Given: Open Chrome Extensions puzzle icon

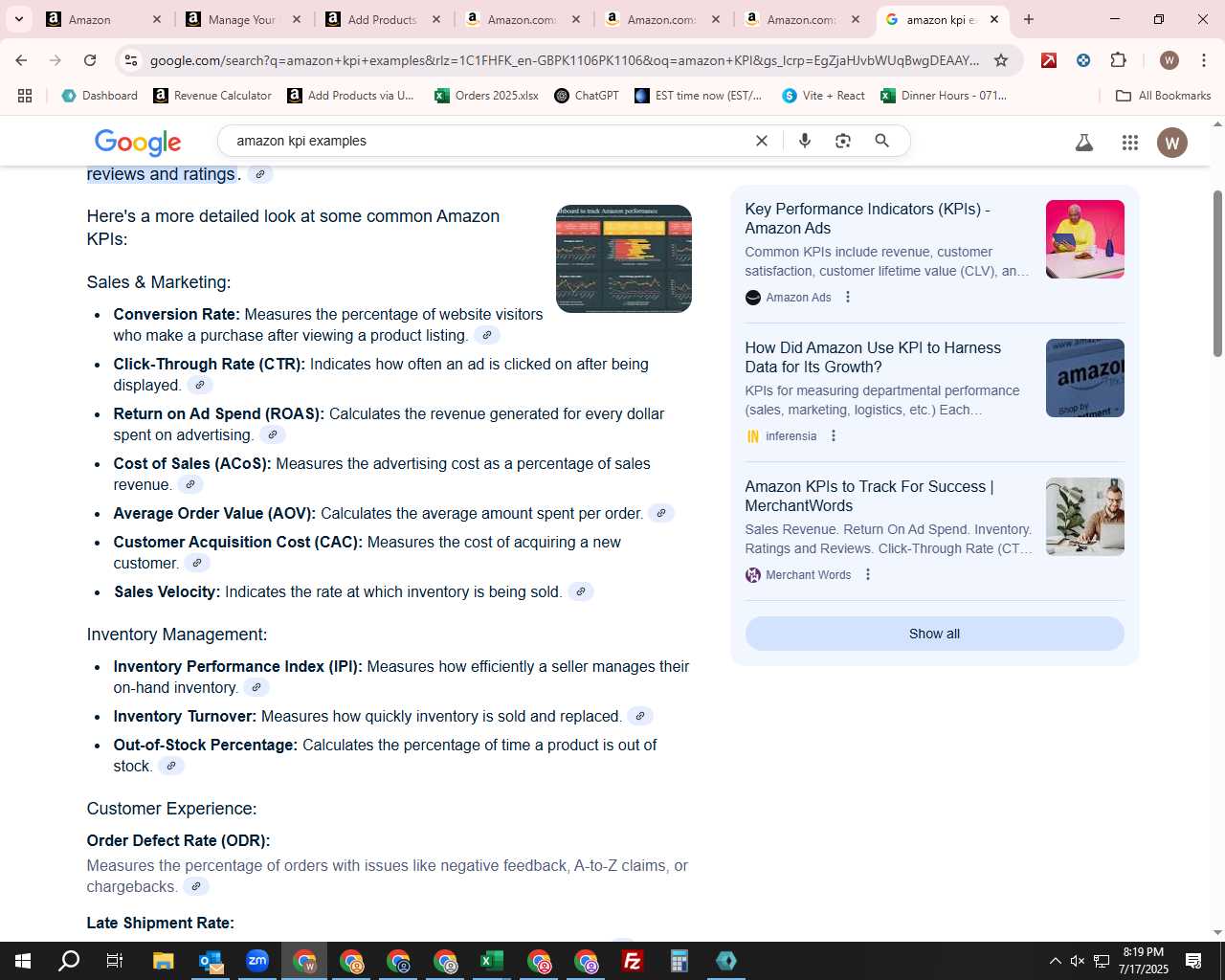Looking at the screenshot, I should click(1119, 60).
